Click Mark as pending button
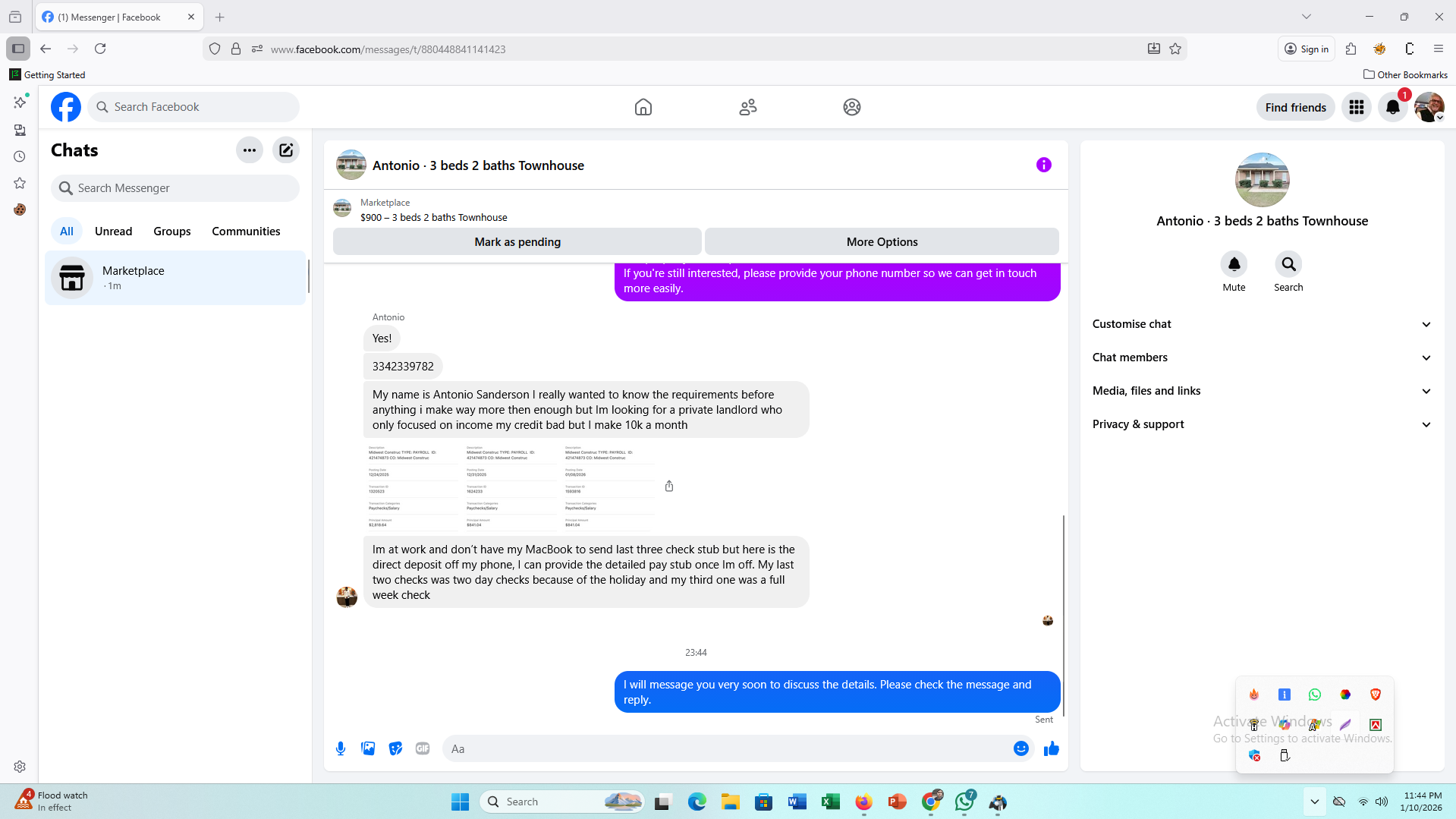Image resolution: width=1456 pixels, height=819 pixels. [517, 242]
